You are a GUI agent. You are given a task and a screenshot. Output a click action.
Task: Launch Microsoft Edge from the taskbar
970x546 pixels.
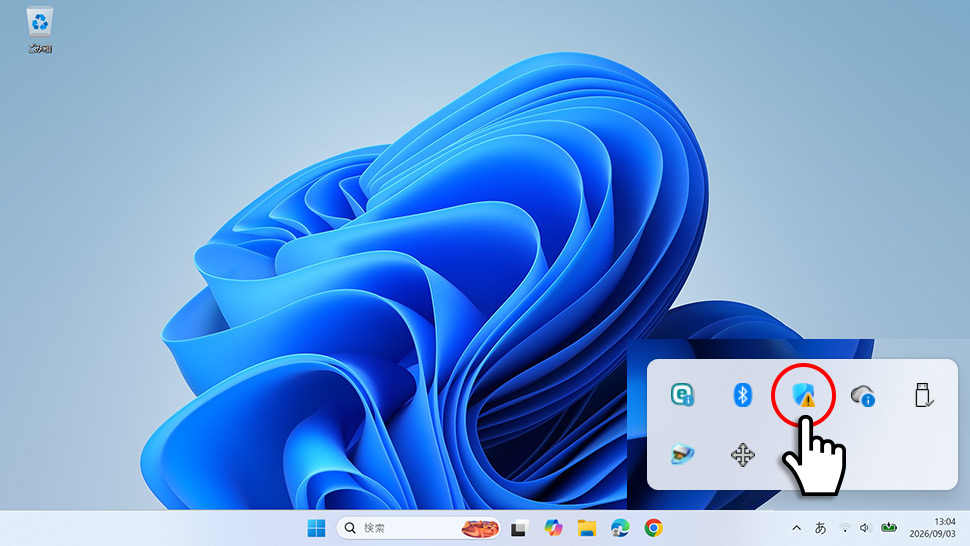coord(620,527)
